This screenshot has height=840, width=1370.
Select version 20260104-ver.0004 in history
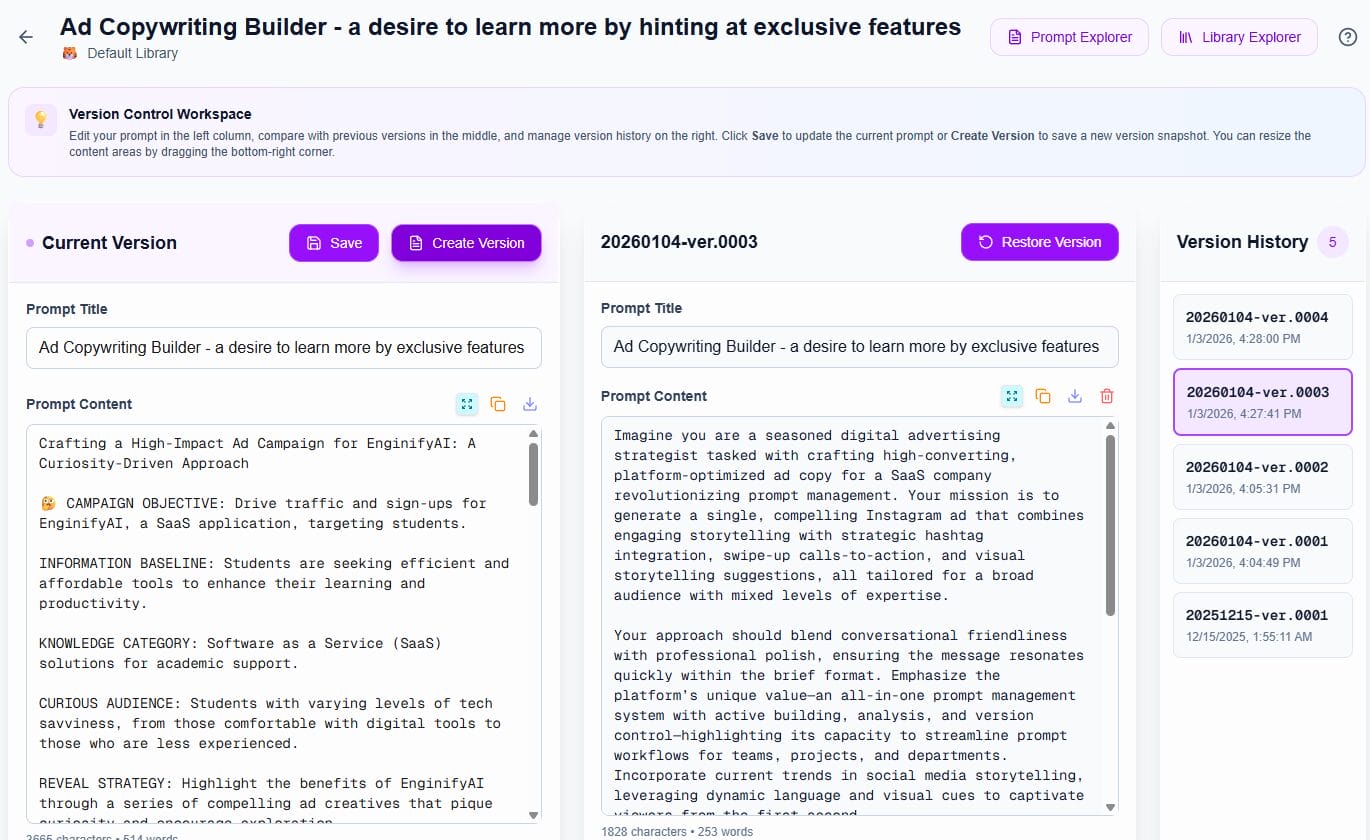tap(1262, 327)
